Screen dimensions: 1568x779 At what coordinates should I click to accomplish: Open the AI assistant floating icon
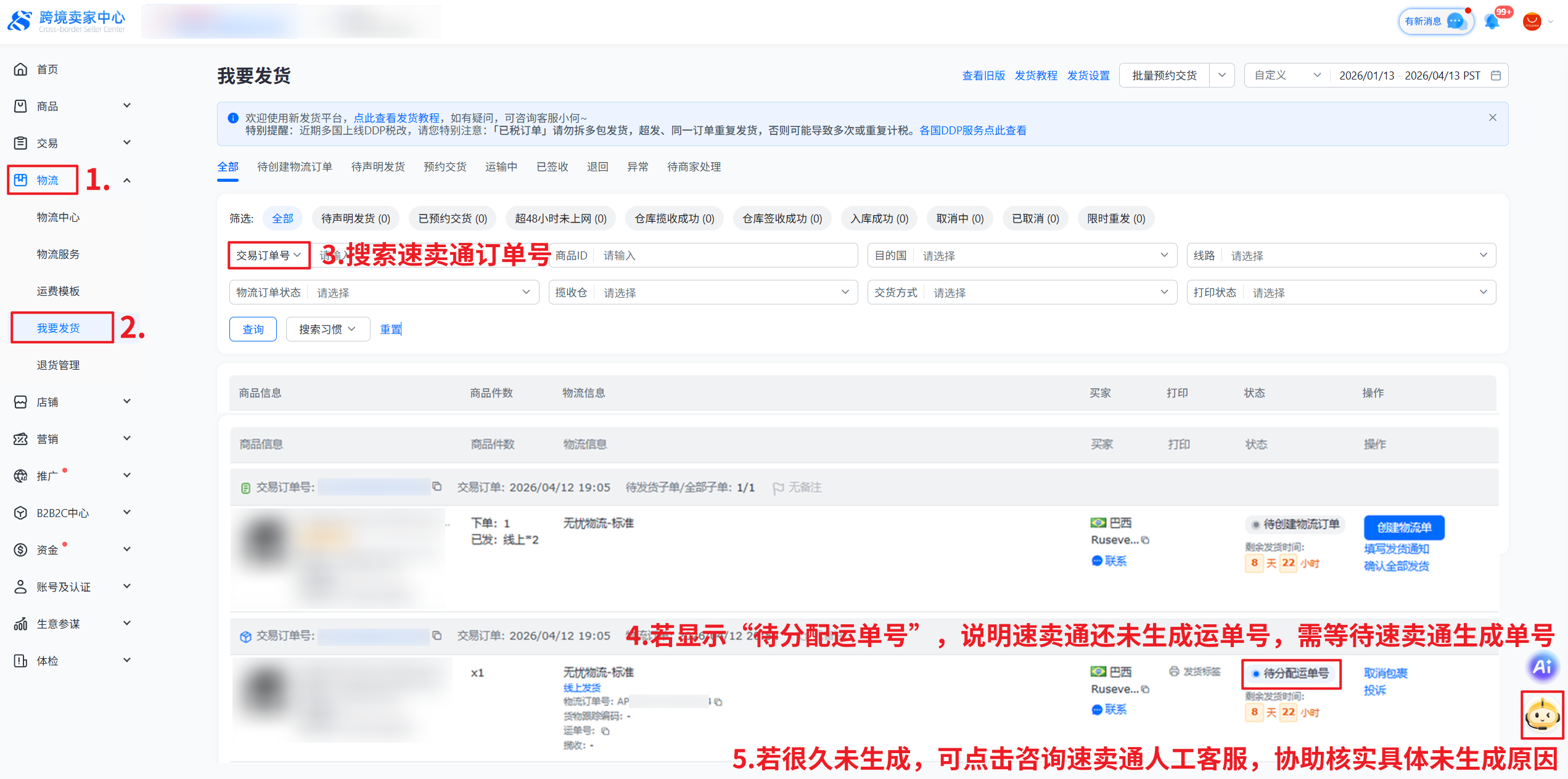coord(1542,666)
